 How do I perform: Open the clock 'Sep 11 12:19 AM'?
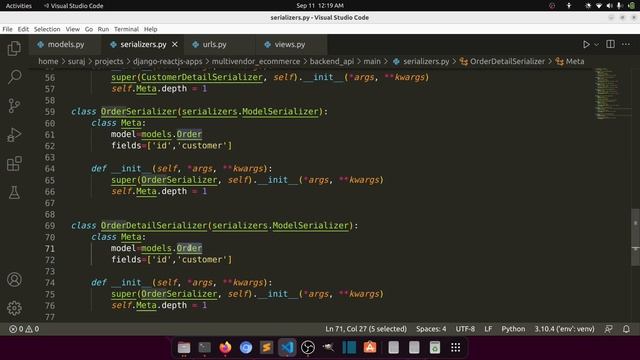(320, 6)
